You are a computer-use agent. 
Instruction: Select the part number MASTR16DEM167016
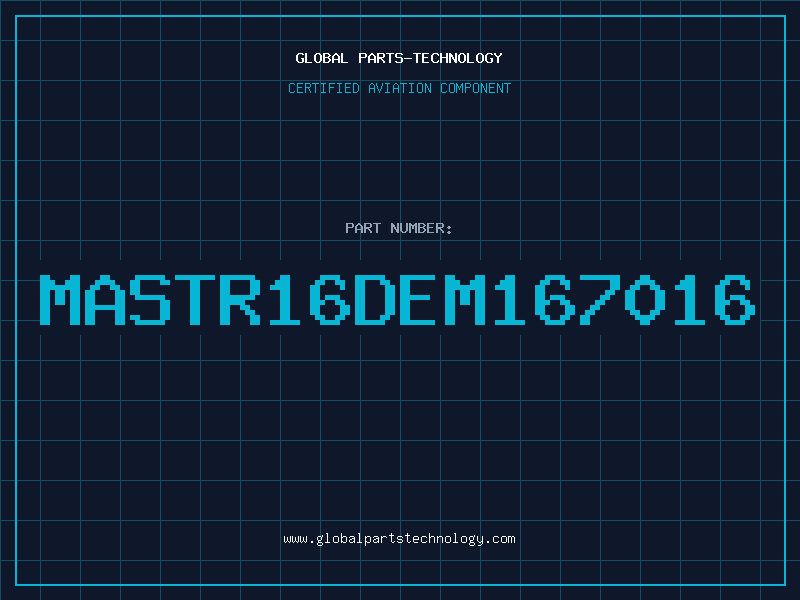click(x=397, y=300)
